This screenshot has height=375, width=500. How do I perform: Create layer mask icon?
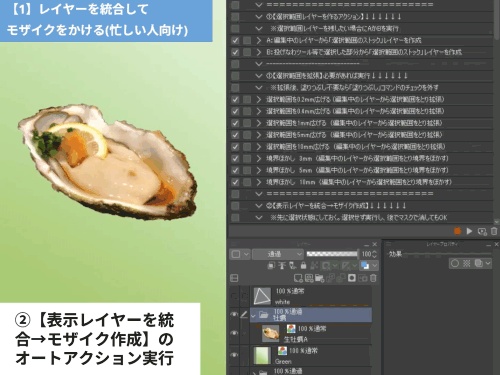pos(352,278)
